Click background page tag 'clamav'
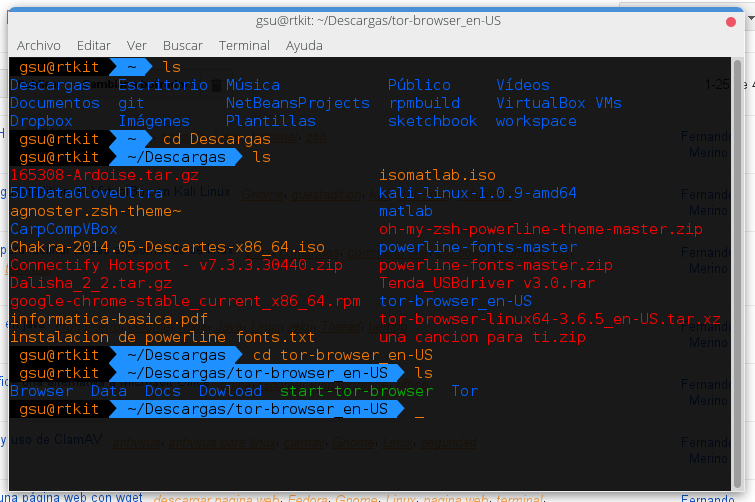 click(x=304, y=442)
